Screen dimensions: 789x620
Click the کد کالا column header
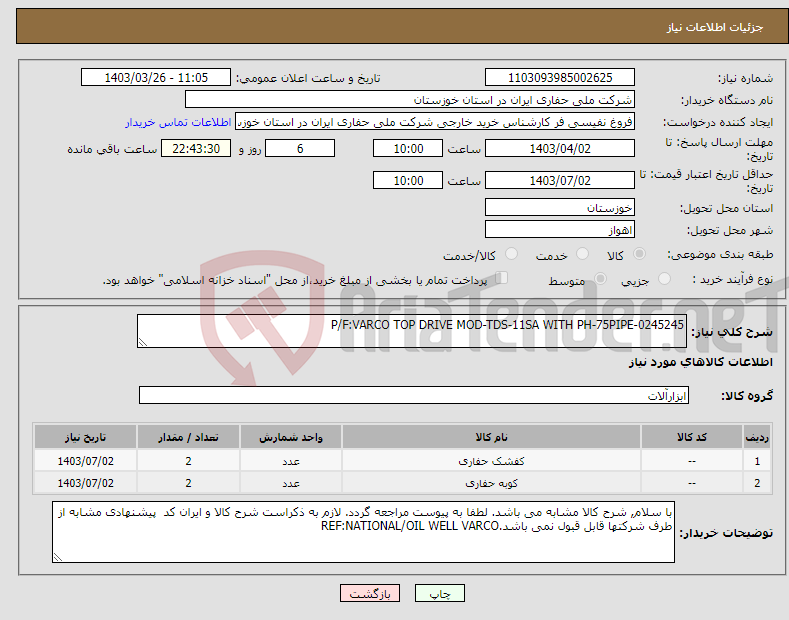(x=691, y=437)
